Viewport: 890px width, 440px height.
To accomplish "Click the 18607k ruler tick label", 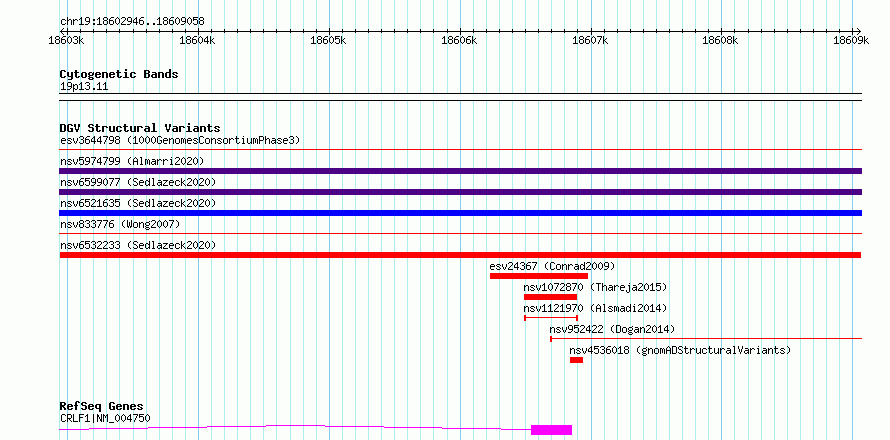I will click(590, 40).
